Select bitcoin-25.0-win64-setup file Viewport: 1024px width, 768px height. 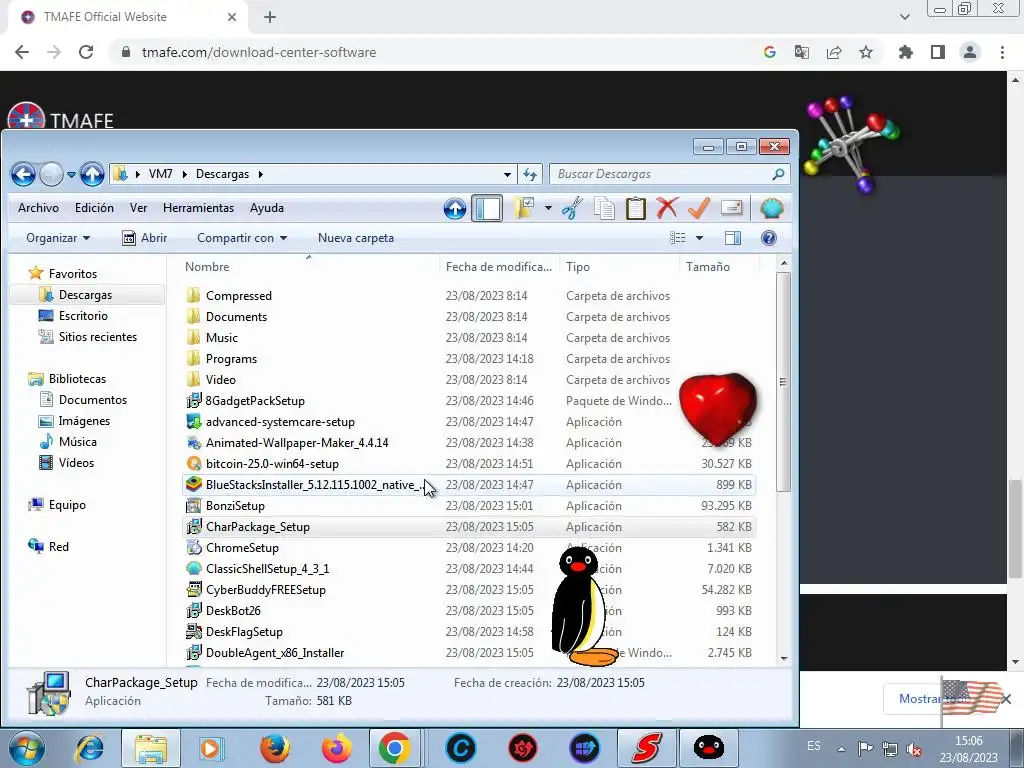click(x=272, y=464)
